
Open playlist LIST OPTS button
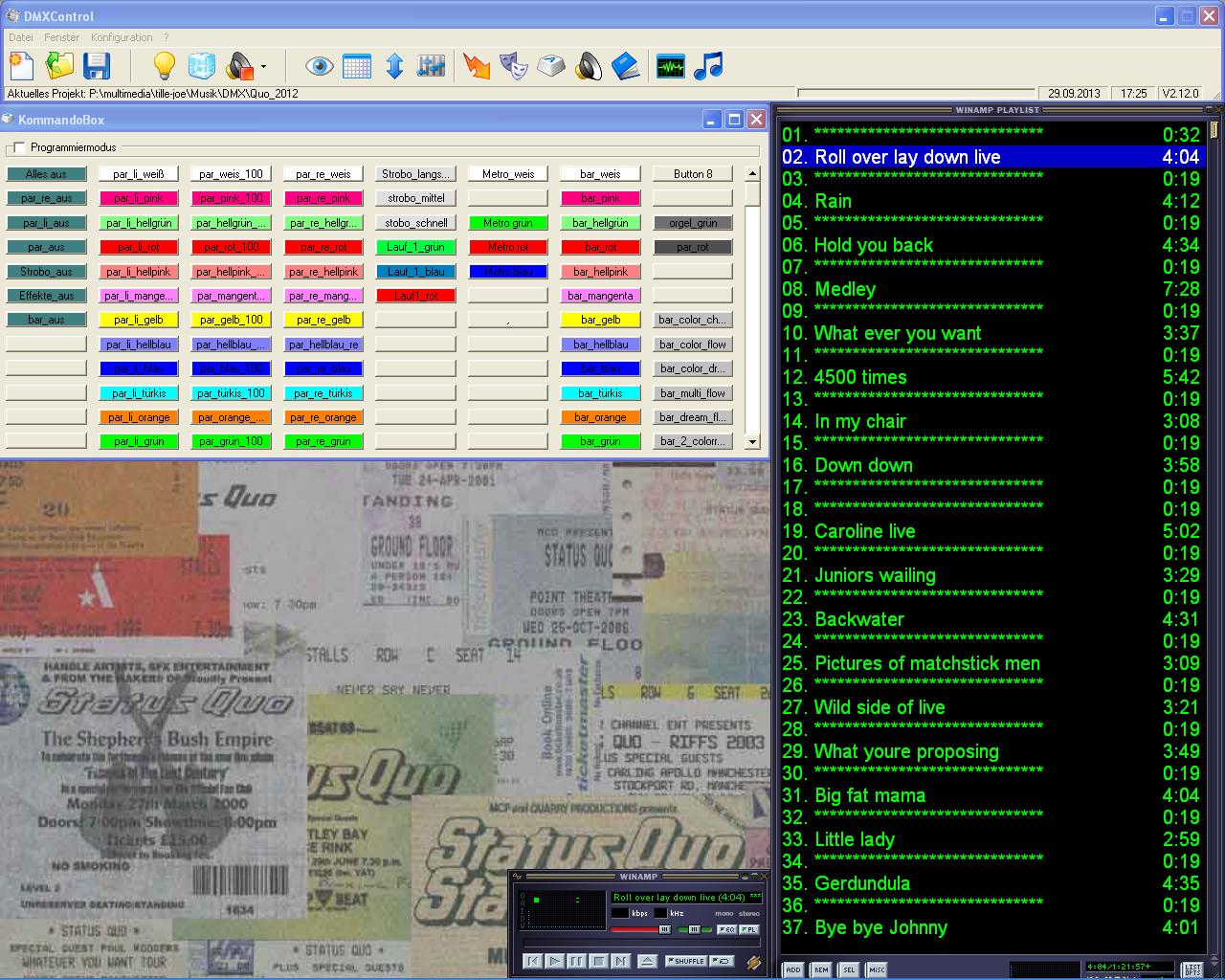(1192, 969)
